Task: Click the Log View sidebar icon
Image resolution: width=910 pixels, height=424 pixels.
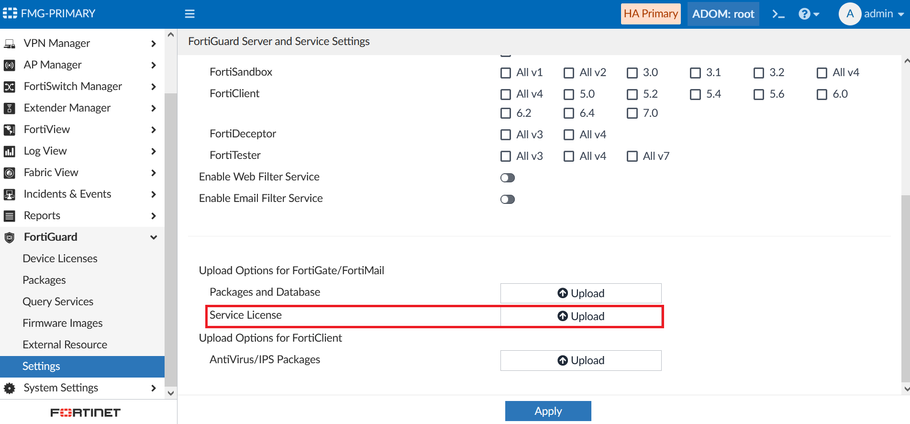Action: coord(10,151)
